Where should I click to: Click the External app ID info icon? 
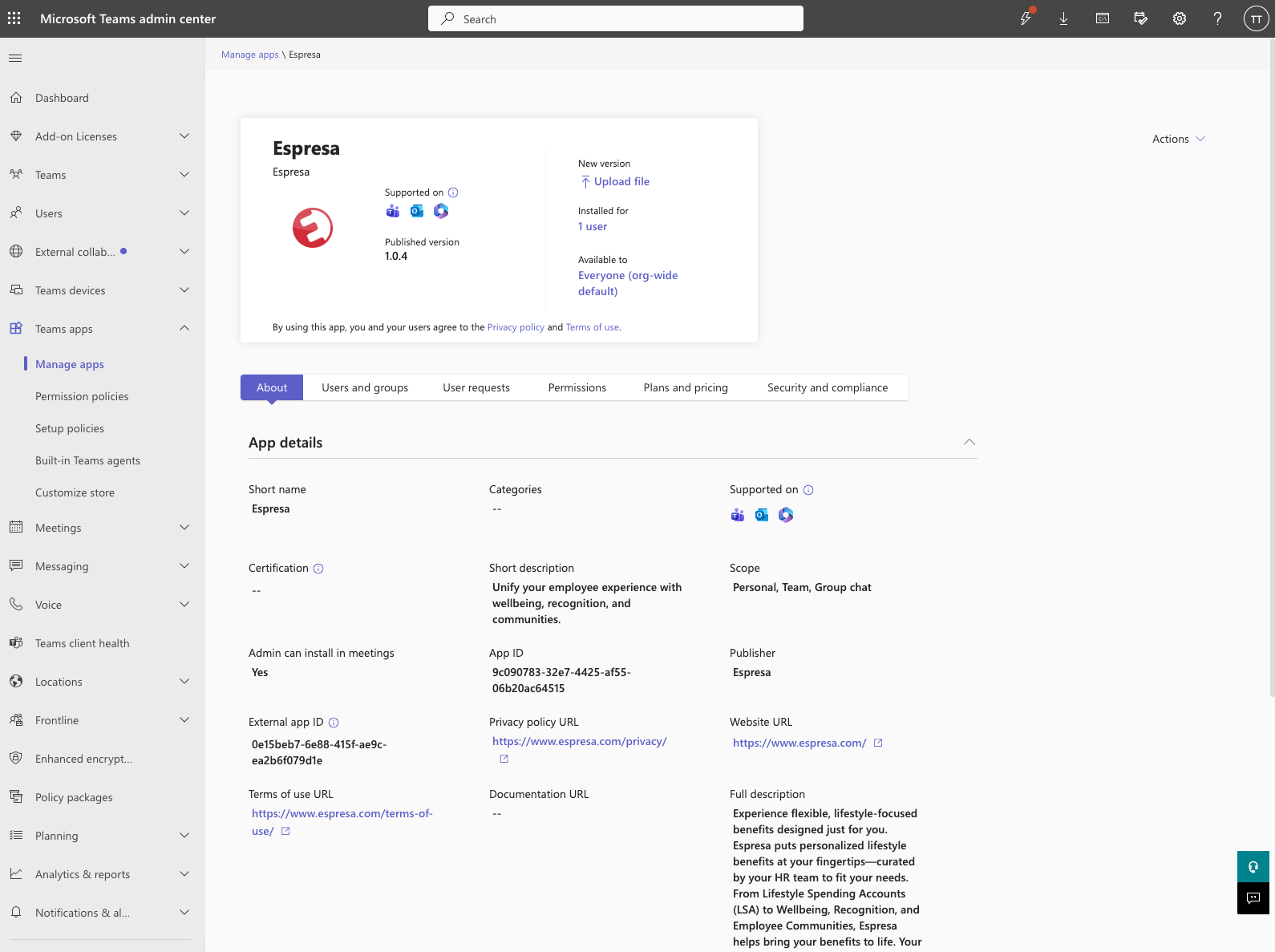334,723
